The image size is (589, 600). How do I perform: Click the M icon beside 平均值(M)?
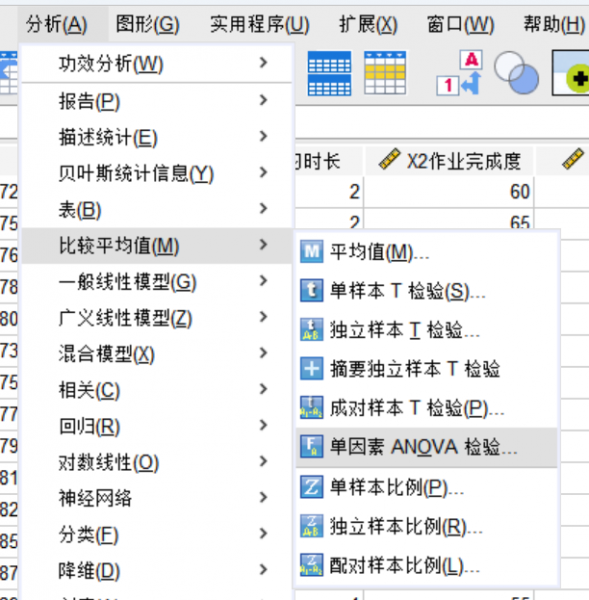point(311,251)
